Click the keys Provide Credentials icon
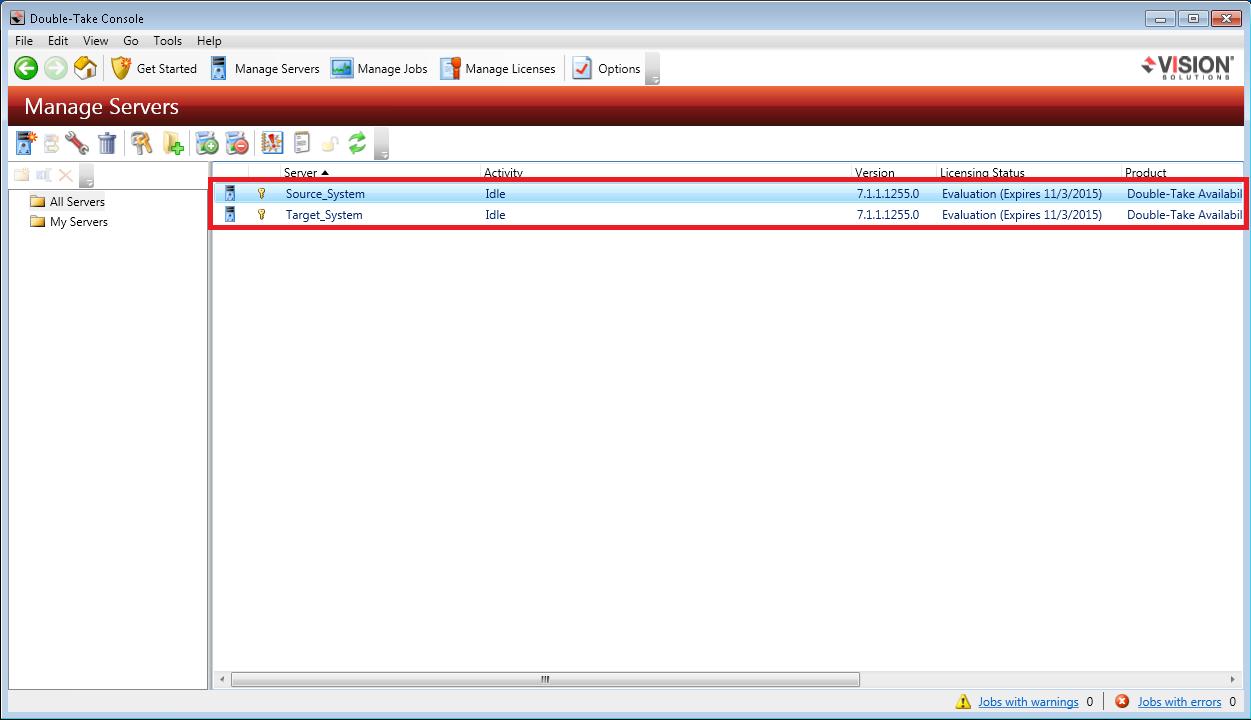This screenshot has height=720, width=1251. click(142, 144)
